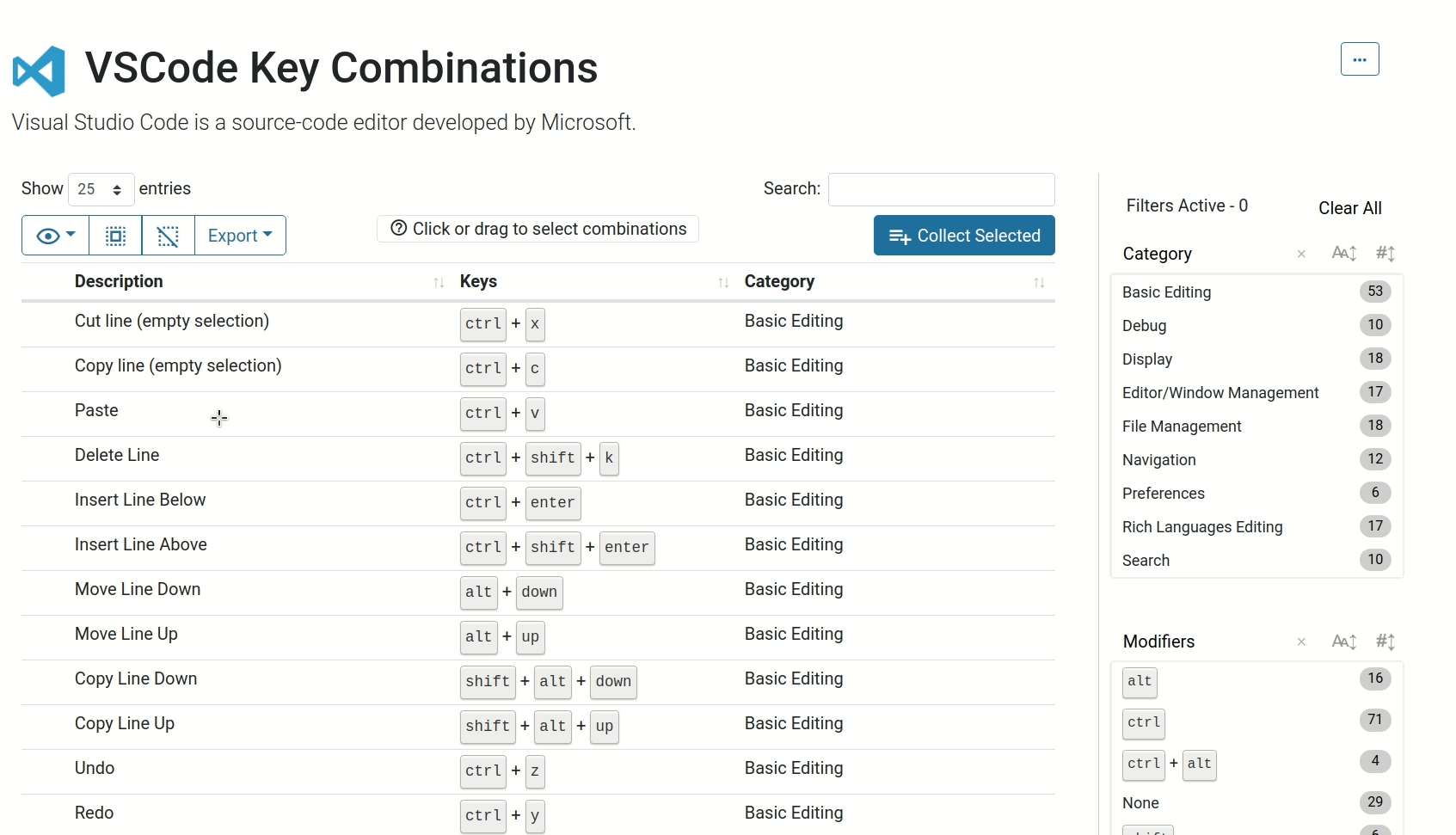Select the Copy Line Up row
This screenshot has width=1456, height=835.
pyautogui.click(x=538, y=728)
